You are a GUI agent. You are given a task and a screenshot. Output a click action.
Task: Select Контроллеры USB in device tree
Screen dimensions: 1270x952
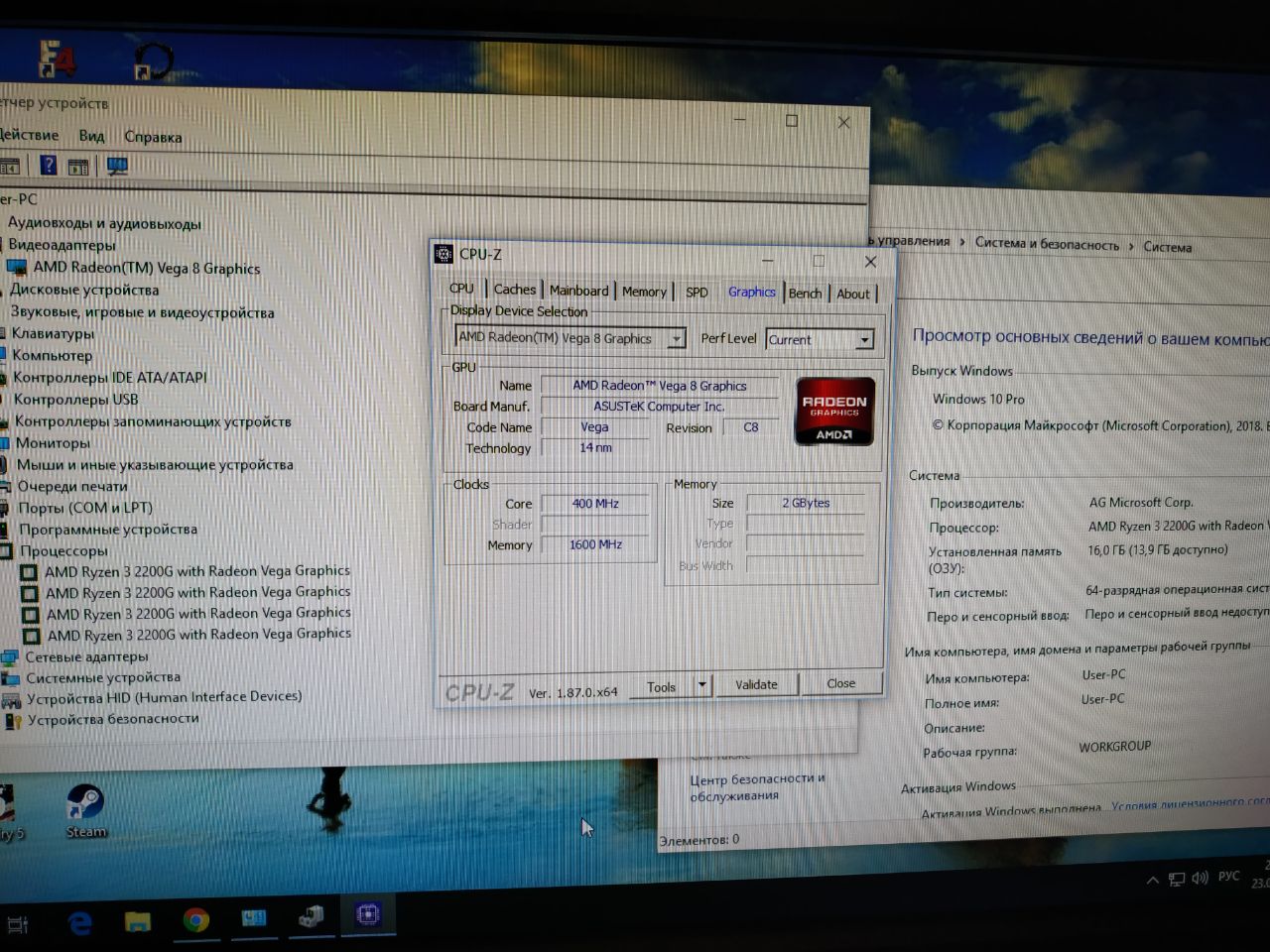(75, 399)
